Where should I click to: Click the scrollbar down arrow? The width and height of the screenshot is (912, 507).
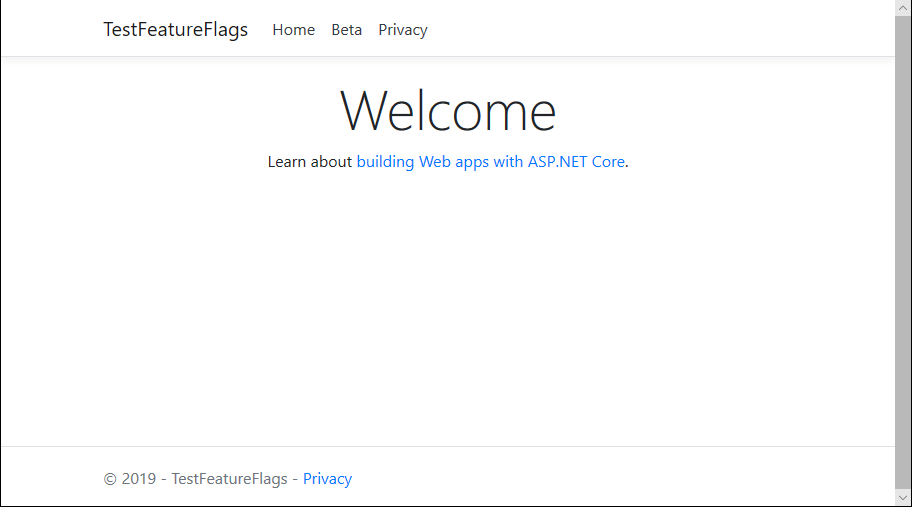tap(903, 498)
